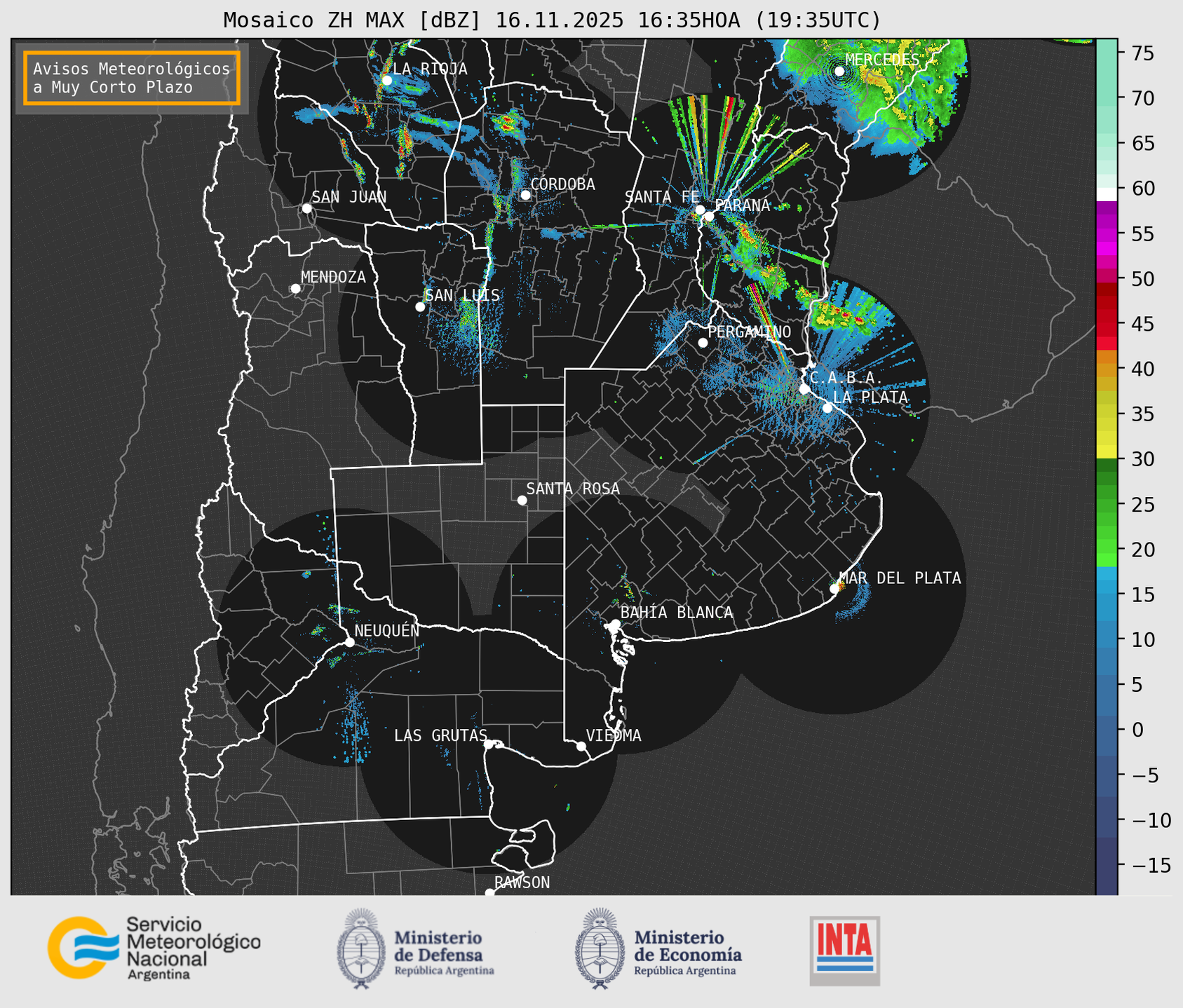Image resolution: width=1183 pixels, height=1008 pixels.
Task: Click the PERGAMINO map label
Action: 749,332
